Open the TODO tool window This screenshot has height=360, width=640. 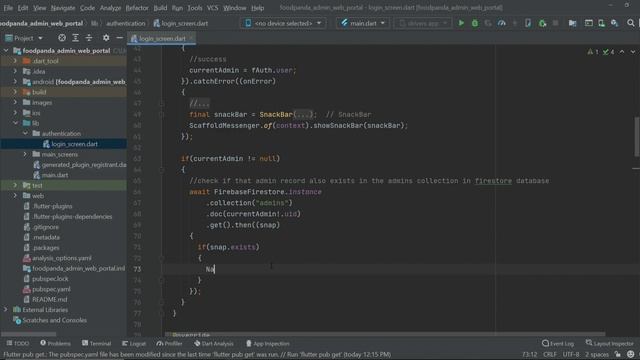click(18, 344)
